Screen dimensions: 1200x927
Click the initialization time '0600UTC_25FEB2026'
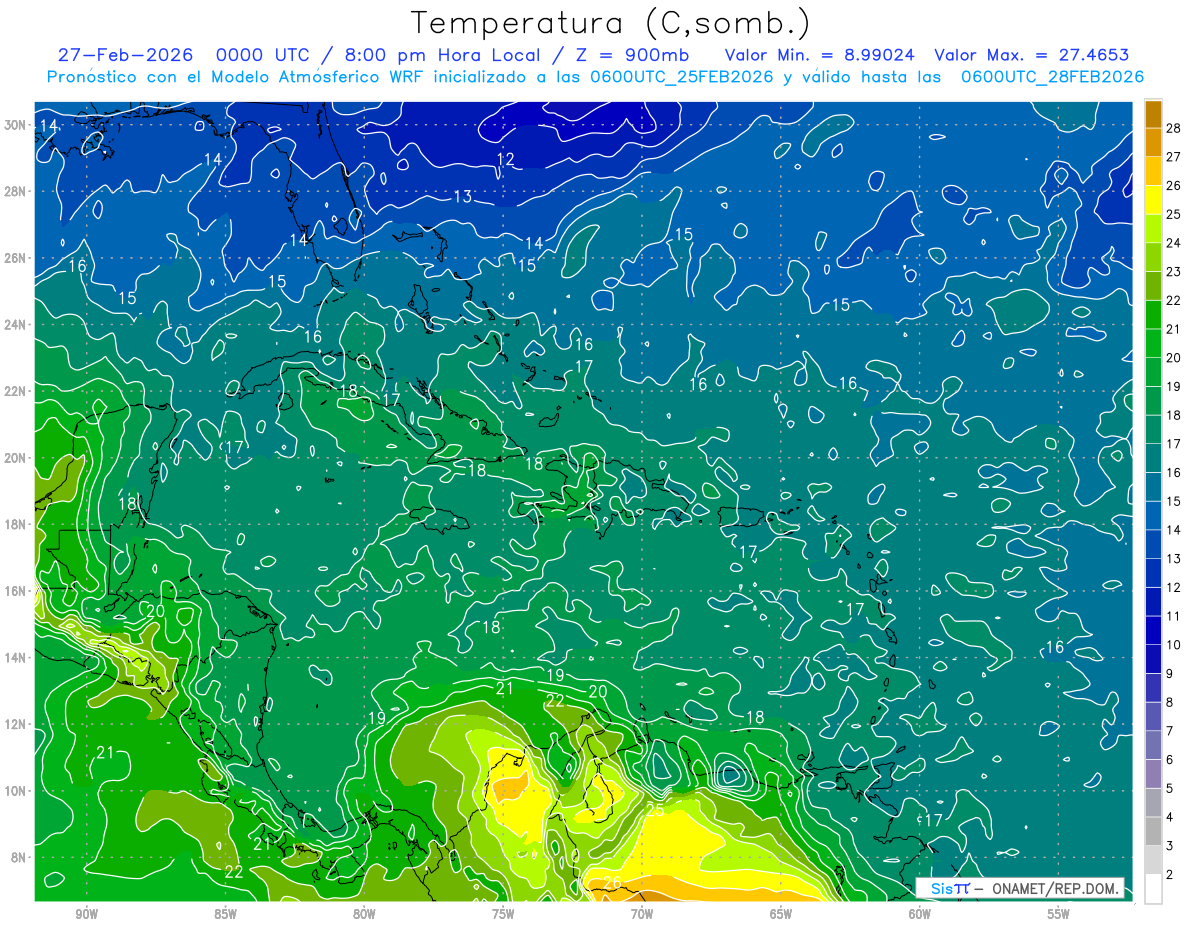682,77
